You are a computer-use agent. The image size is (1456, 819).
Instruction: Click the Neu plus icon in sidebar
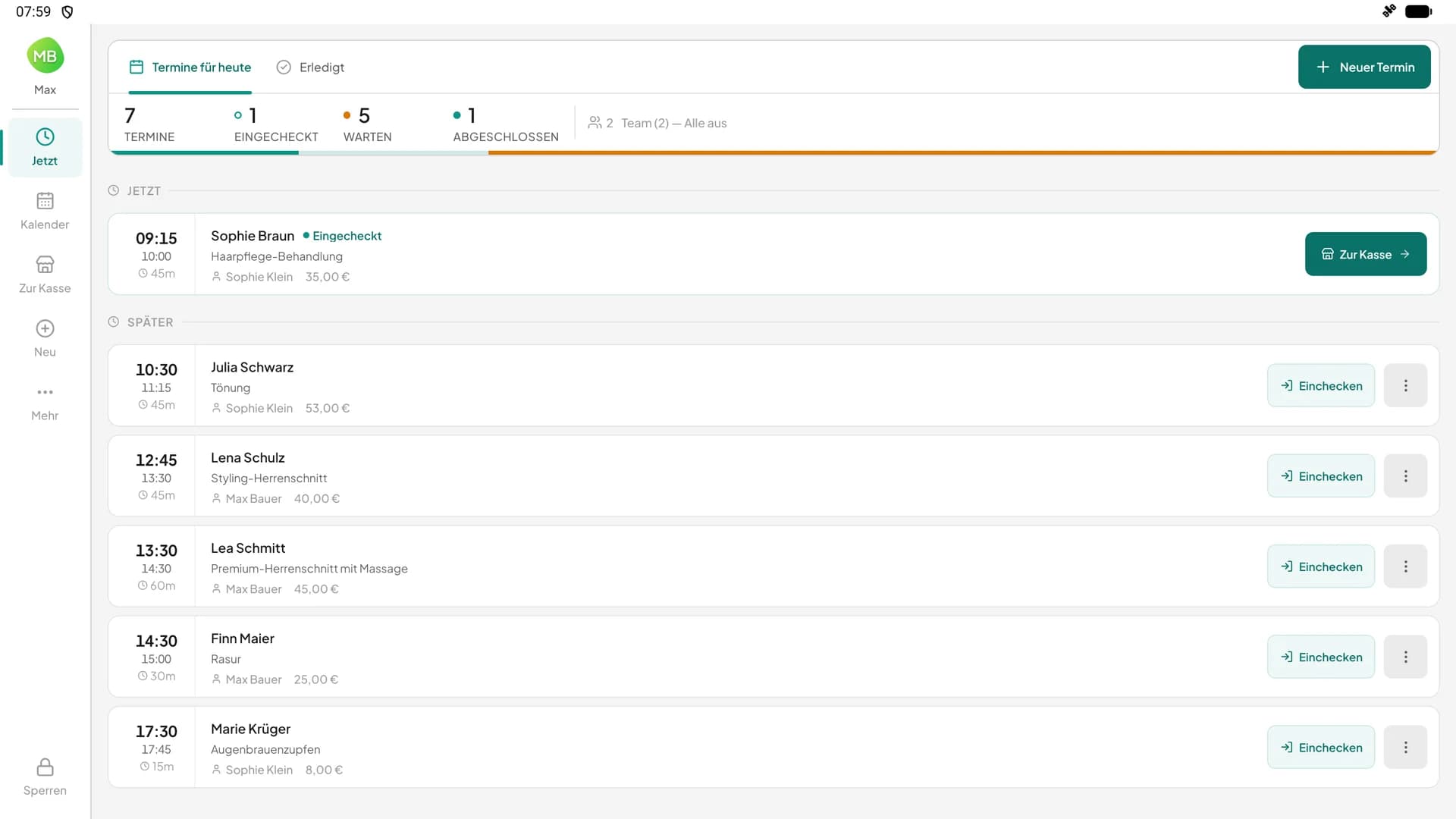(x=45, y=328)
